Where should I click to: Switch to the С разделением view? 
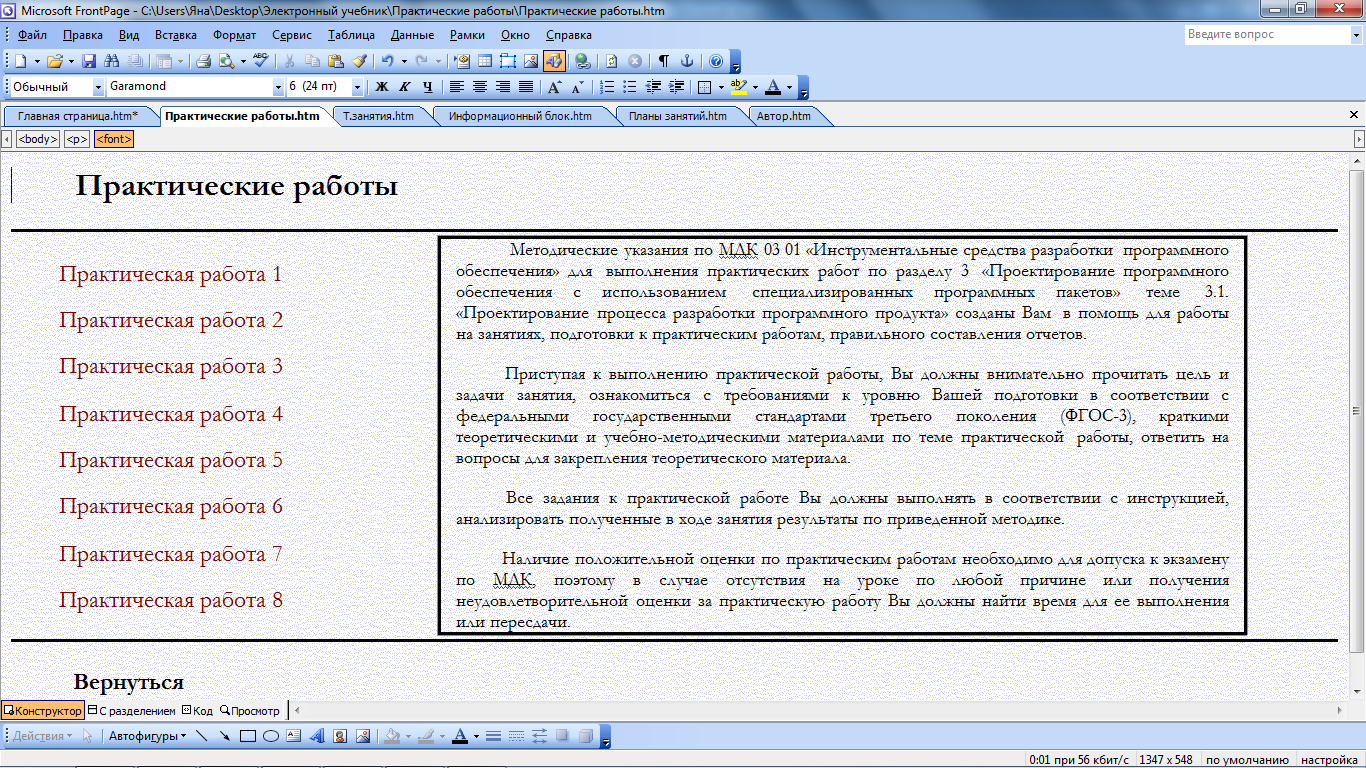pyautogui.click(x=132, y=711)
